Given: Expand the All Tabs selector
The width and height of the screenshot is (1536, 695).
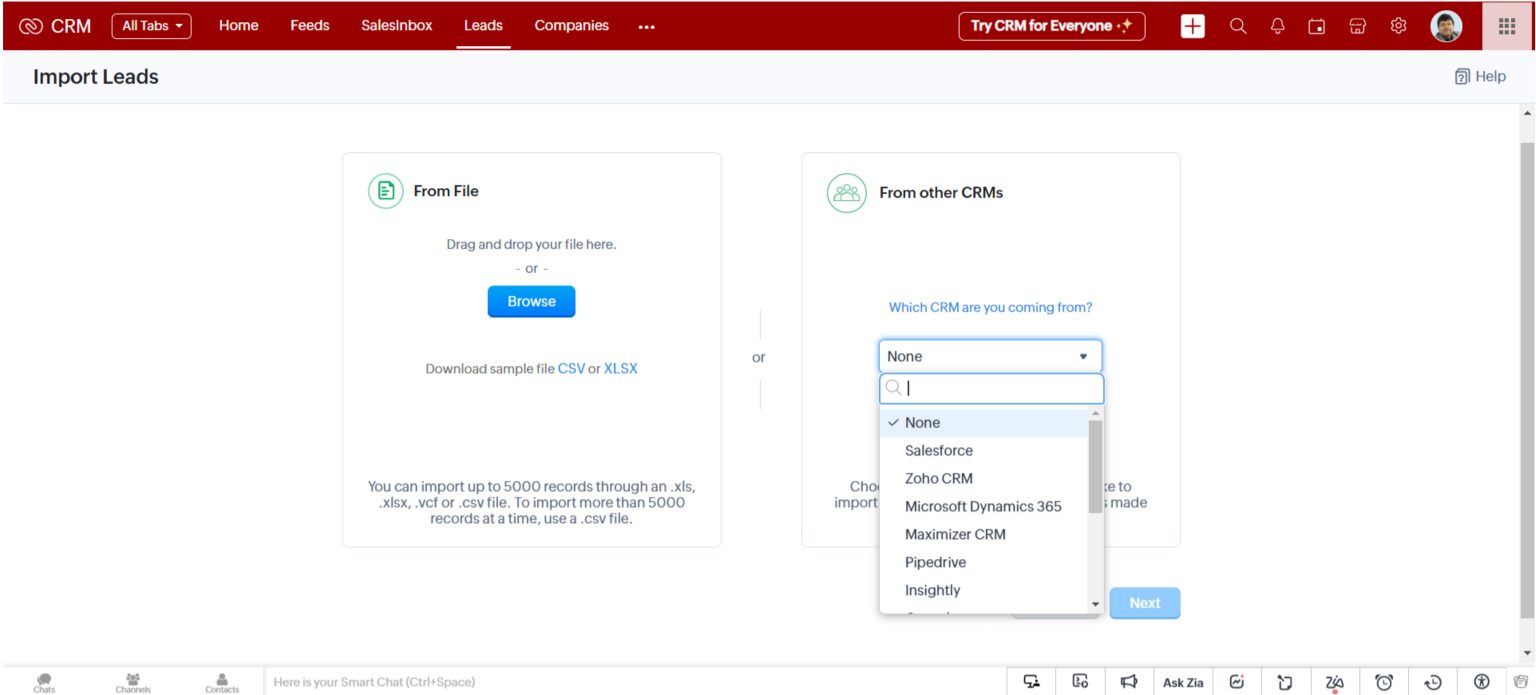Looking at the screenshot, I should (151, 25).
